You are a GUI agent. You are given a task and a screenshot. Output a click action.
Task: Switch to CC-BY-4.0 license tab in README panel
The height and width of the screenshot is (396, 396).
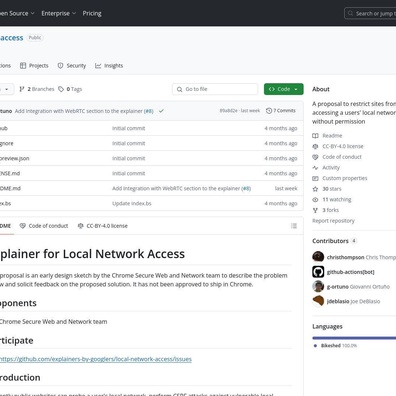click(102, 226)
